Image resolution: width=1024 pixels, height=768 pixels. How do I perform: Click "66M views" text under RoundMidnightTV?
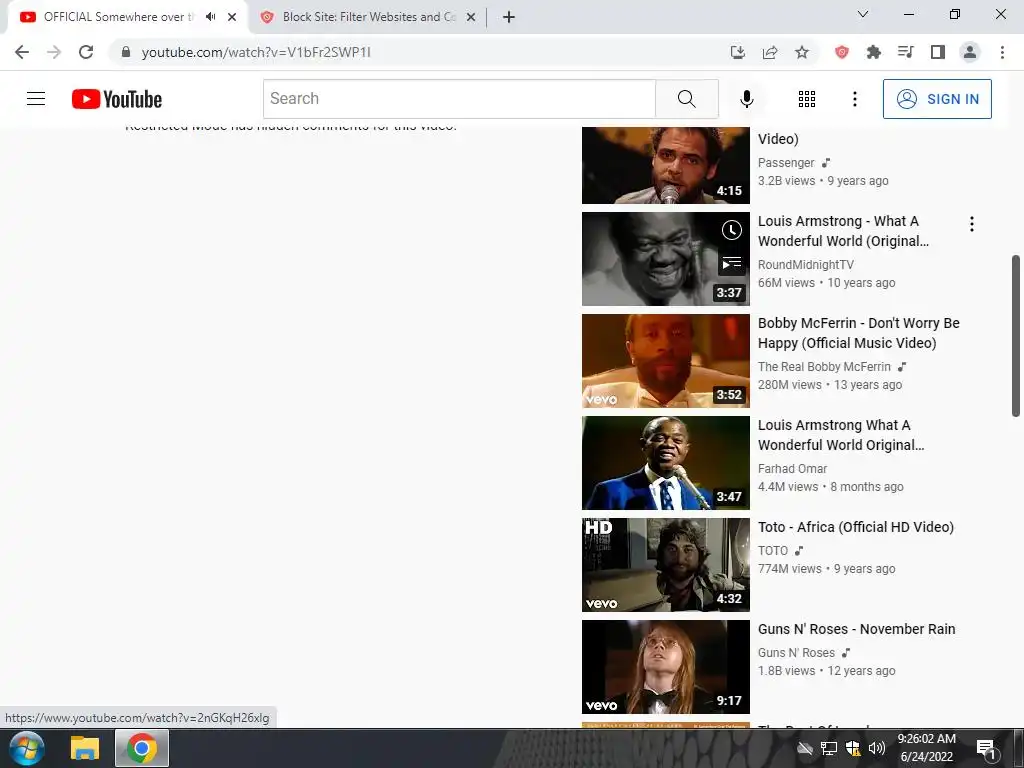[x=786, y=283]
